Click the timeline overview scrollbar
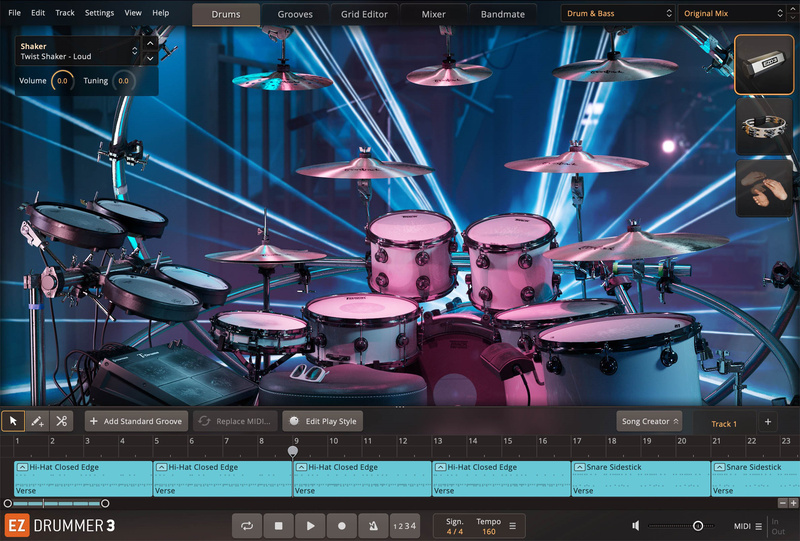The height and width of the screenshot is (541, 800). [56, 504]
